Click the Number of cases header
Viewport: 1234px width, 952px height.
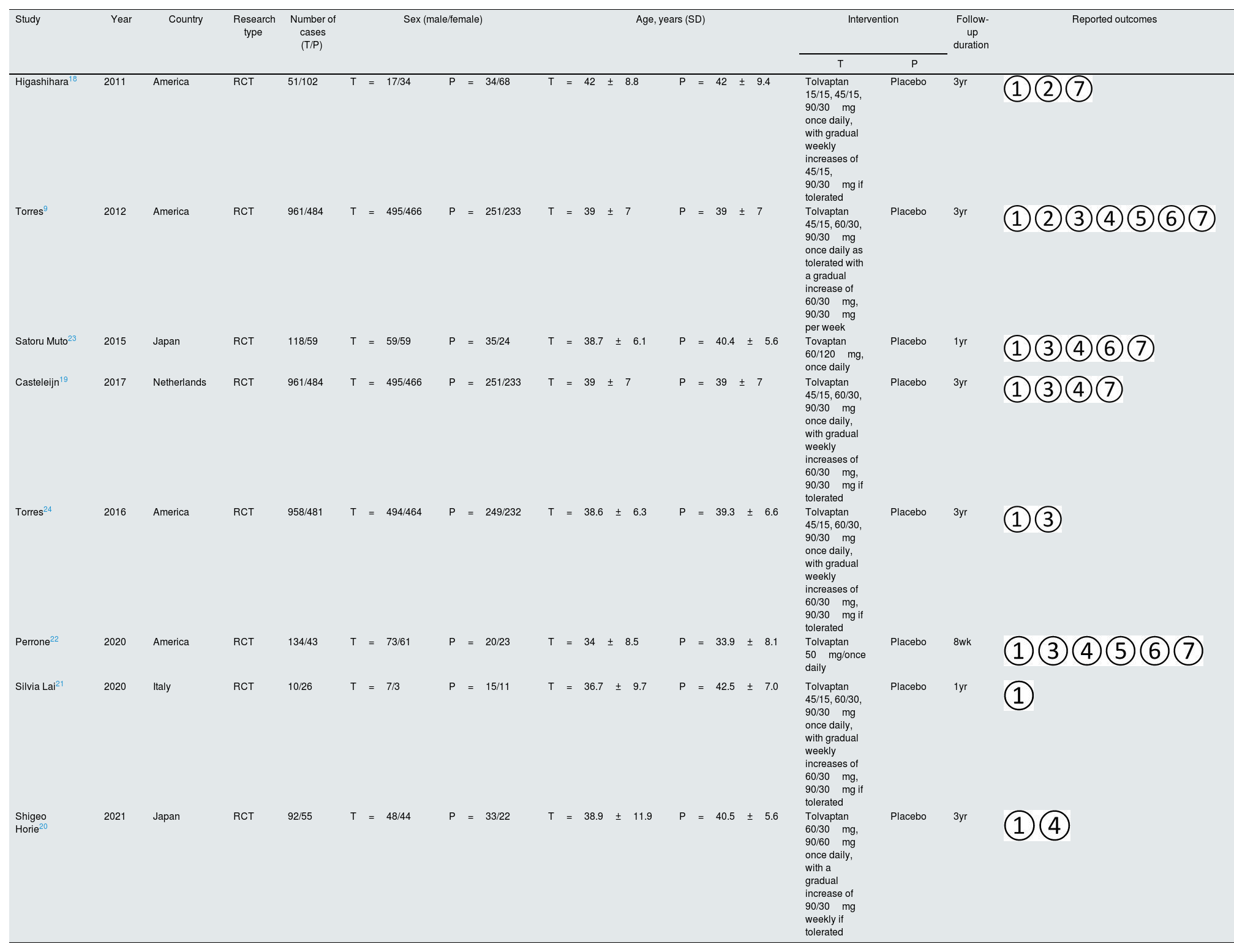[x=312, y=32]
